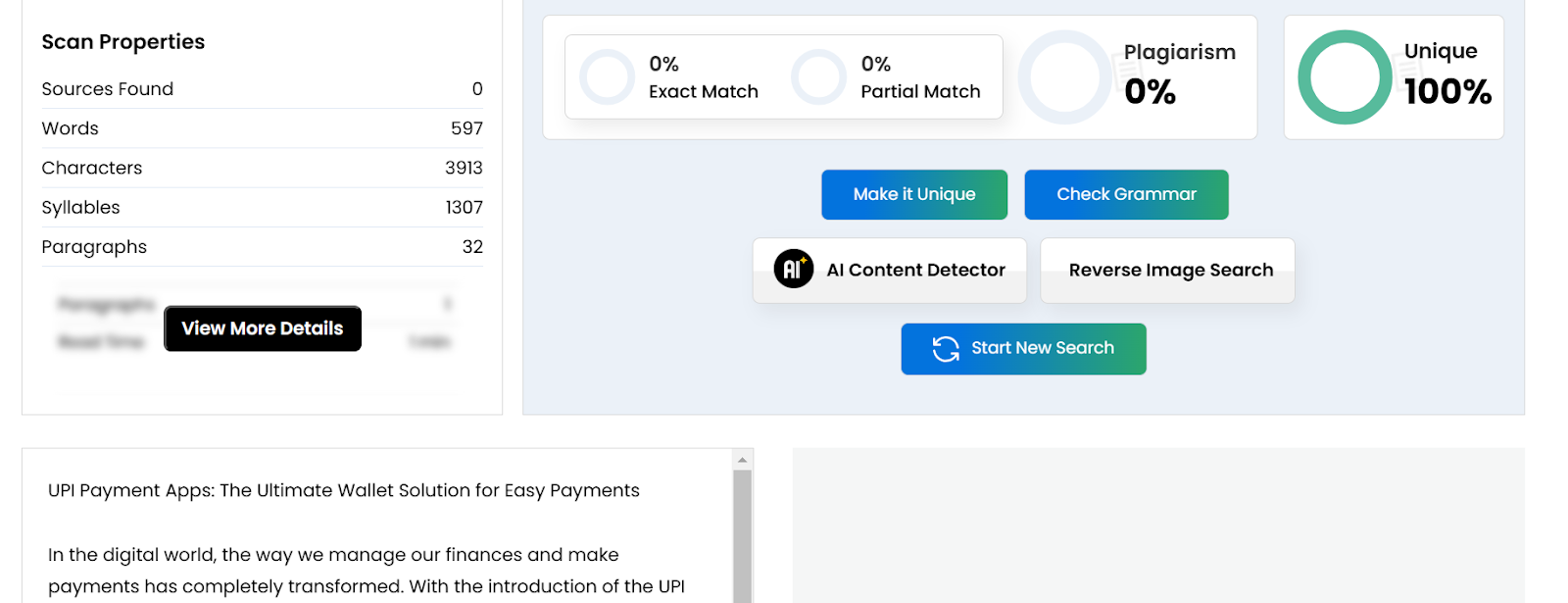The image size is (1568, 603).
Task: Click the Check Grammar button
Action: point(1126,194)
